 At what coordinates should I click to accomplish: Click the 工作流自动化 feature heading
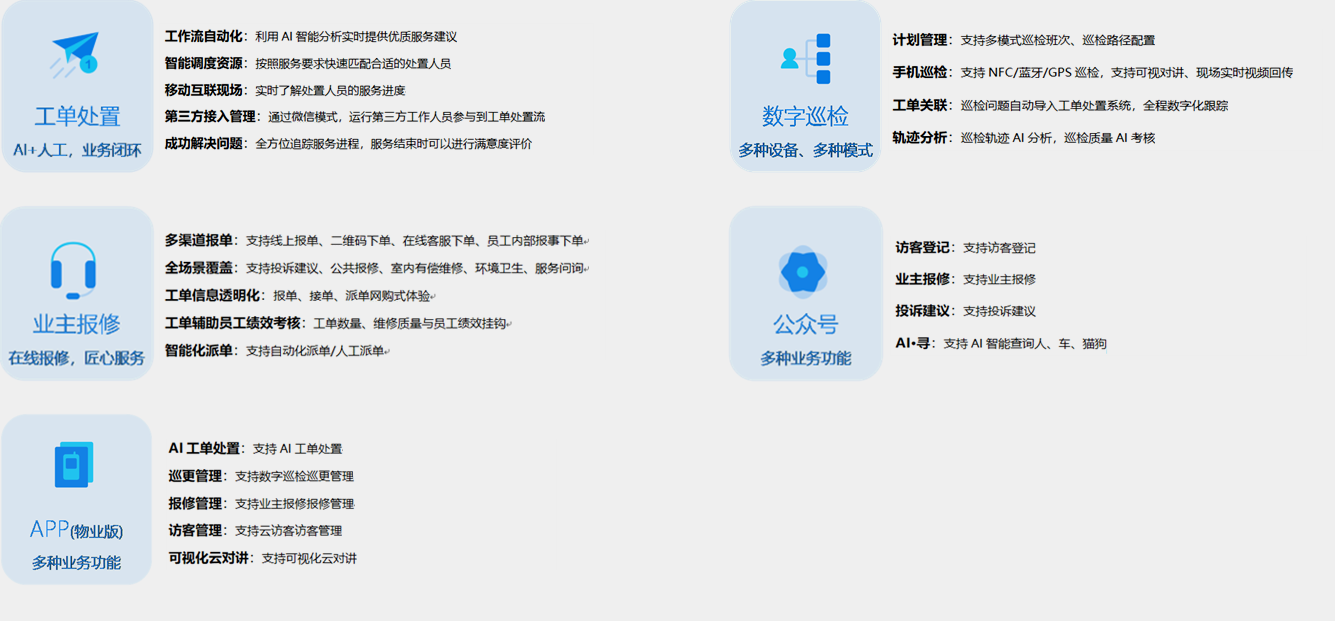coord(203,37)
